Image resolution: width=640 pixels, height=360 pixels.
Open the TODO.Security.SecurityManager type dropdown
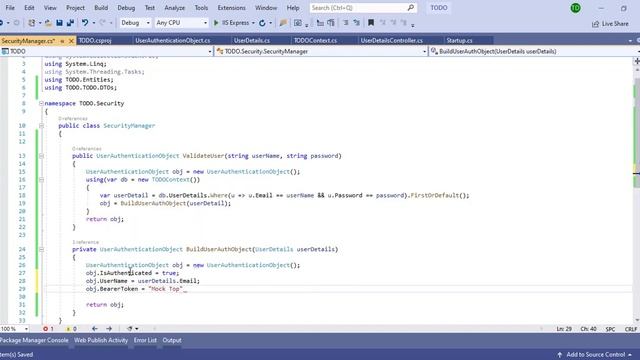pos(321,51)
